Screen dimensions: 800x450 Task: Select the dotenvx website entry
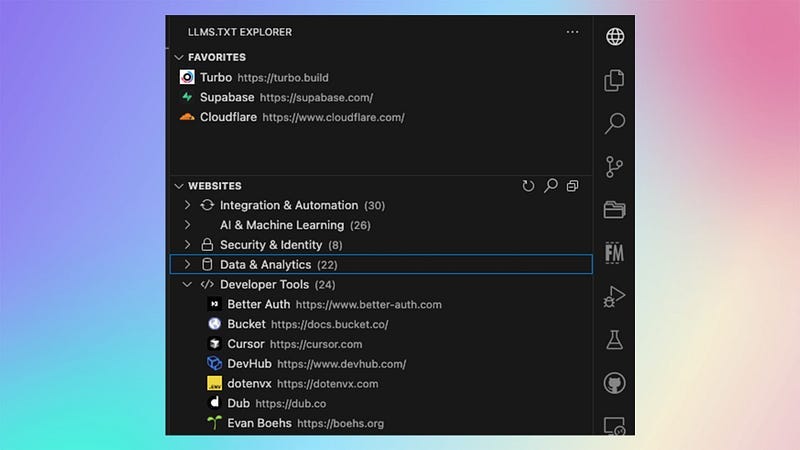(x=381, y=383)
